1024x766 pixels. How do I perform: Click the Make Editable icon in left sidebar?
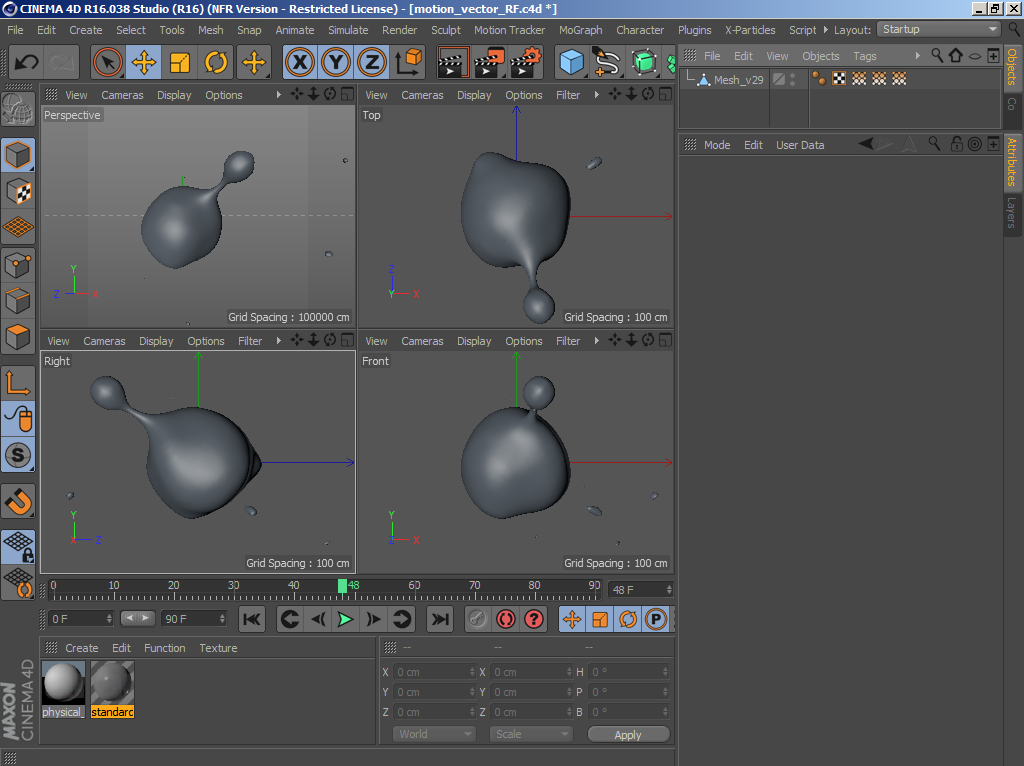18,108
